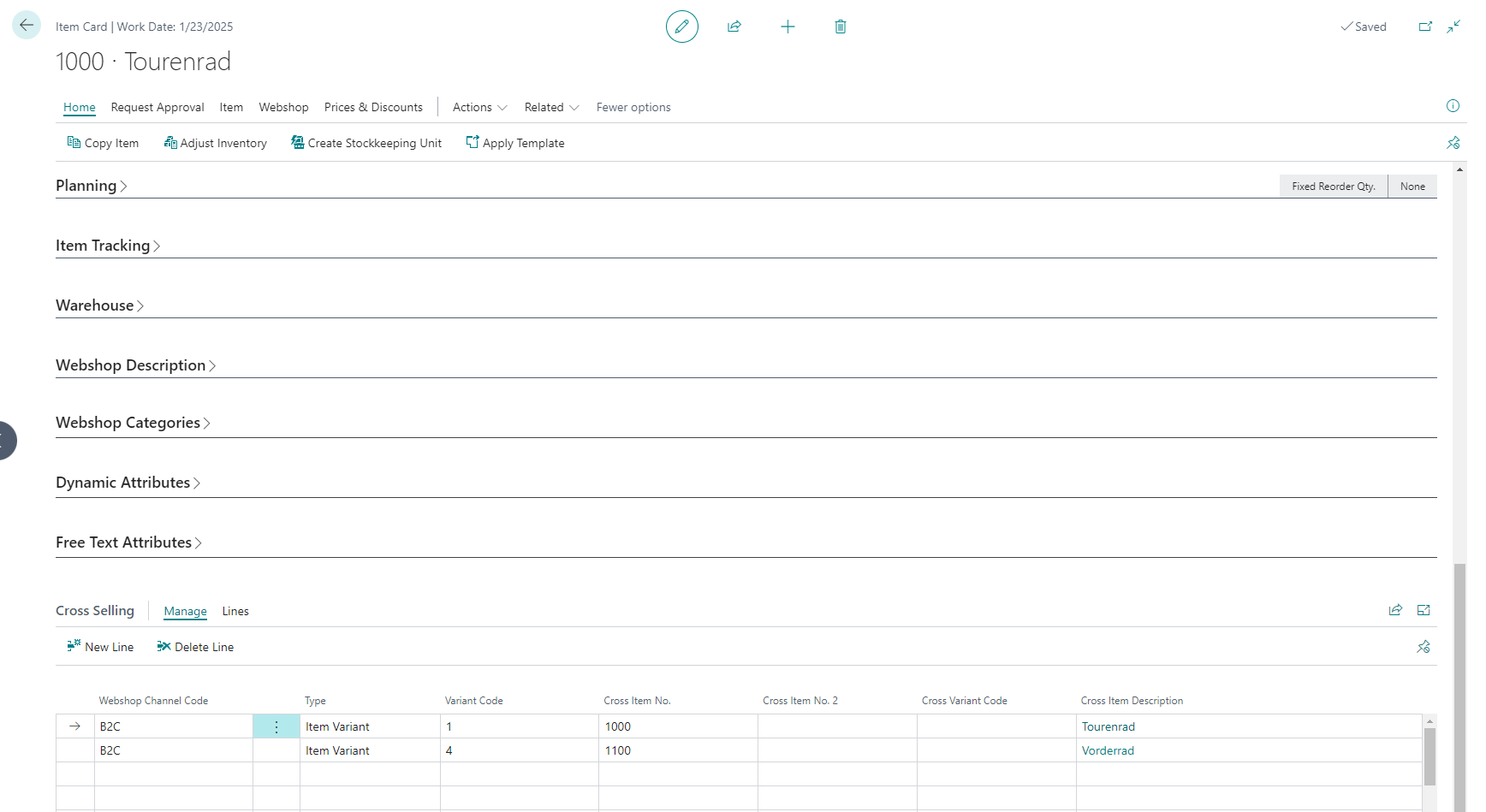Viewport: 1486px width, 812px height.
Task: Click the None summary value in Planning
Action: coord(1412,187)
